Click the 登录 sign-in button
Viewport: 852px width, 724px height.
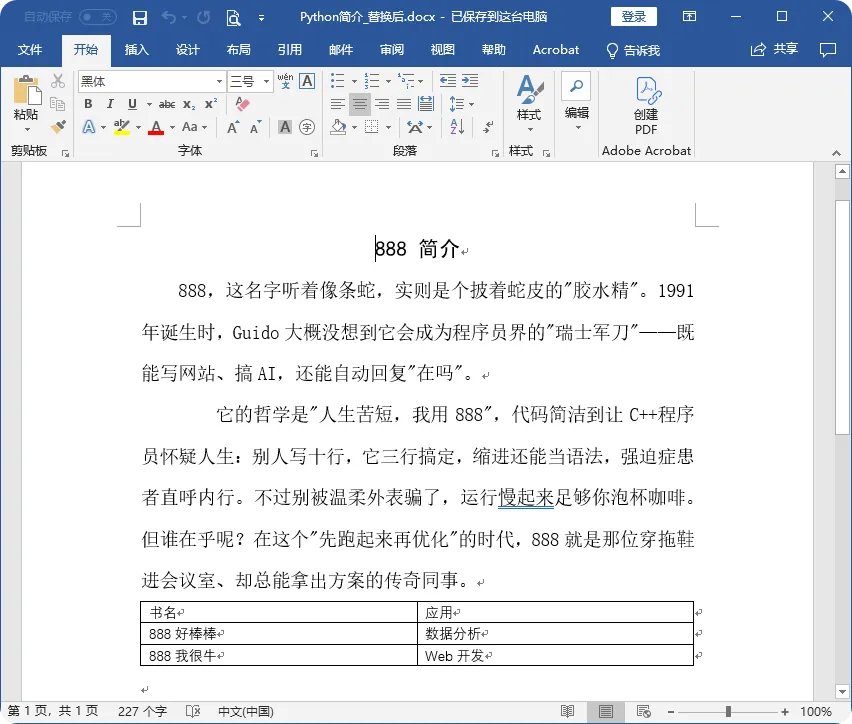point(634,16)
